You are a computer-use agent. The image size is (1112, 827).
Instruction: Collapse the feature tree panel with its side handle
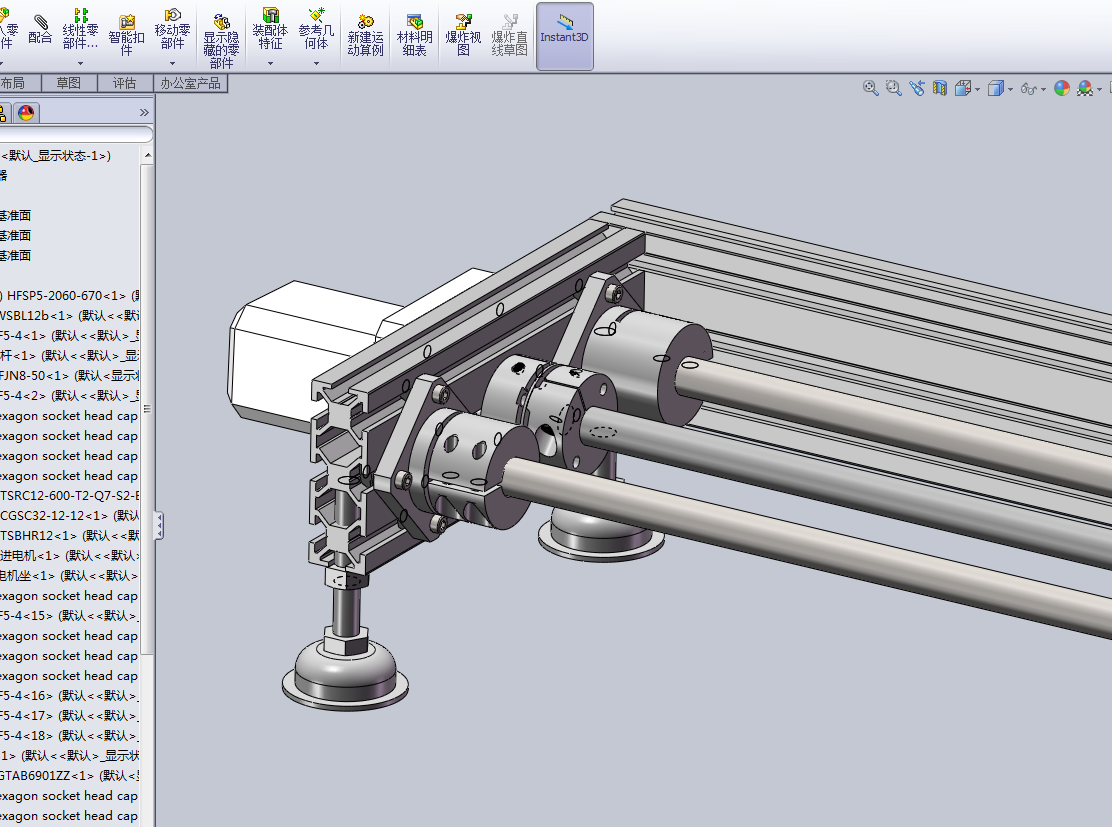point(160,526)
